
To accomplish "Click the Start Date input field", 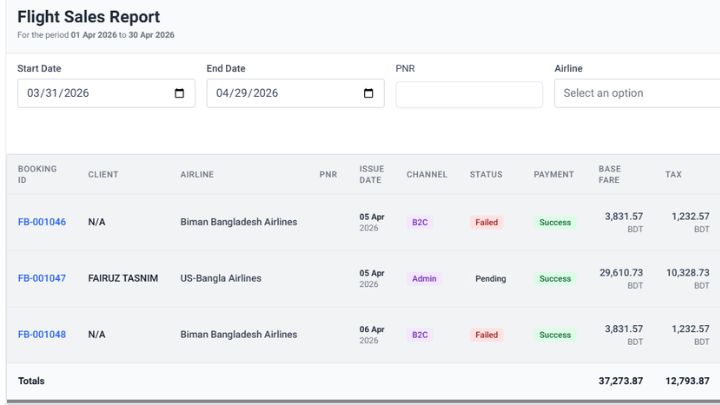I will click(90, 94).
